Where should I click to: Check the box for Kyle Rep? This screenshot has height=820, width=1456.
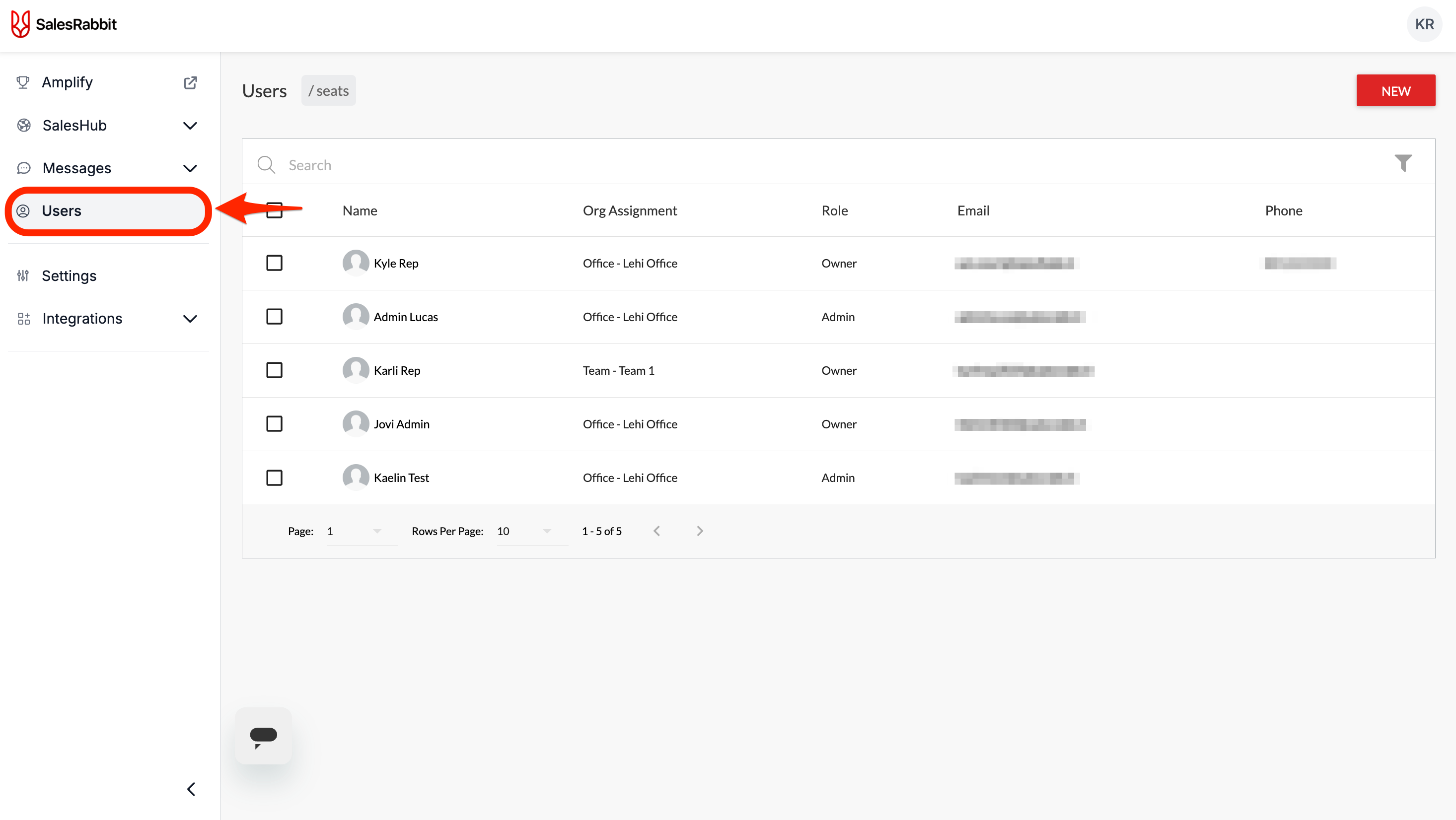[274, 263]
